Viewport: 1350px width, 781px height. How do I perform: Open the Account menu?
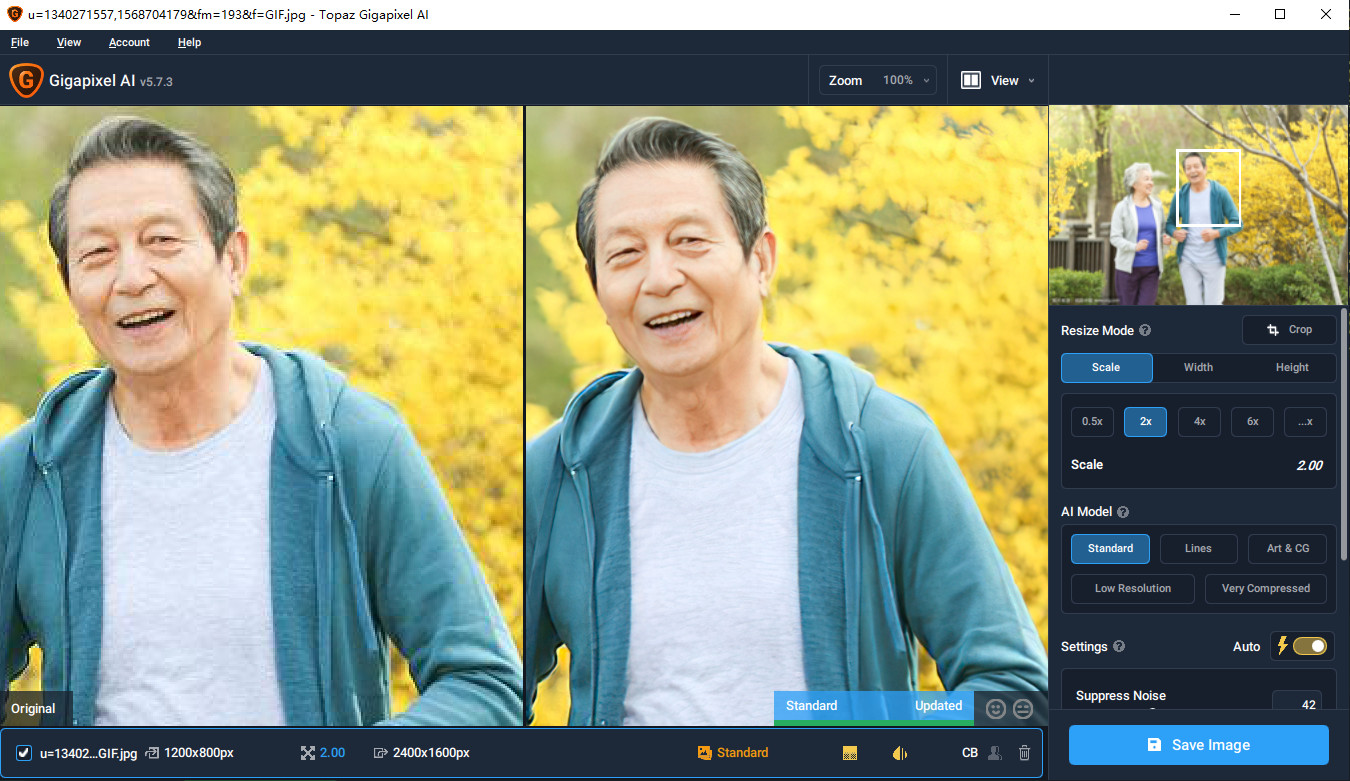(129, 42)
